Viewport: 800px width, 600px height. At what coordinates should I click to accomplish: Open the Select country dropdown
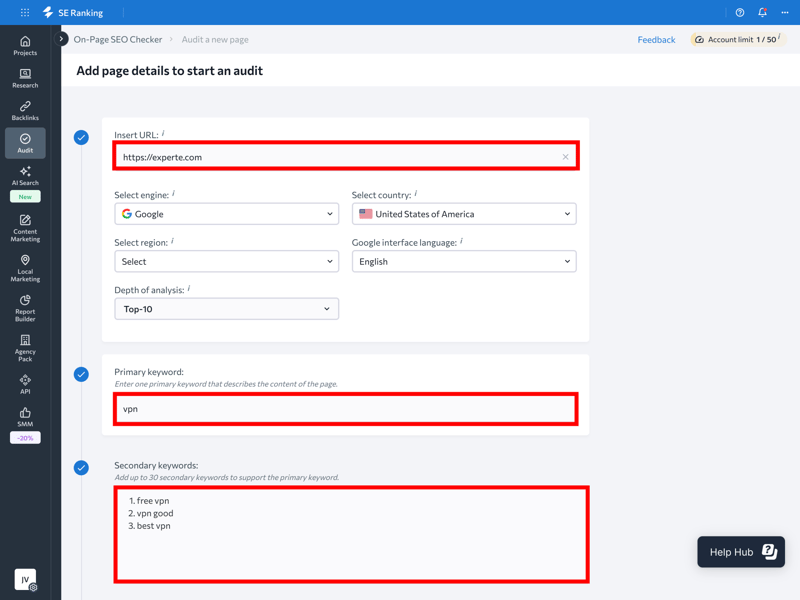pos(464,214)
